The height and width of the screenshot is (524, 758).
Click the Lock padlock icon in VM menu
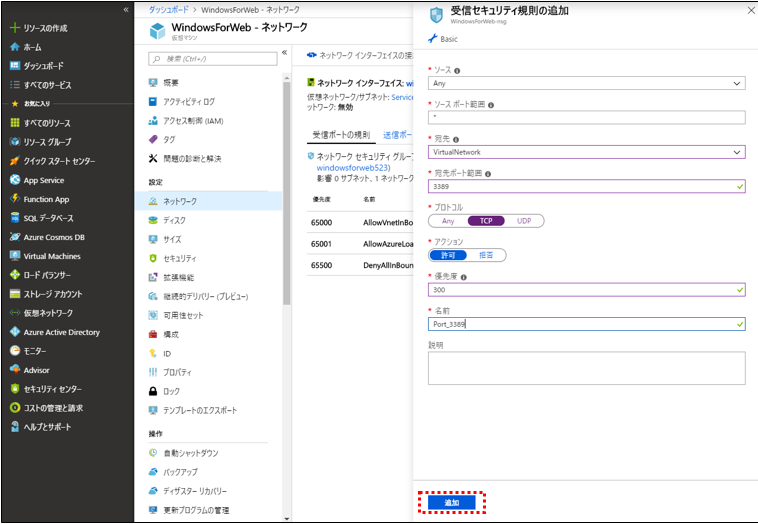coord(153,391)
